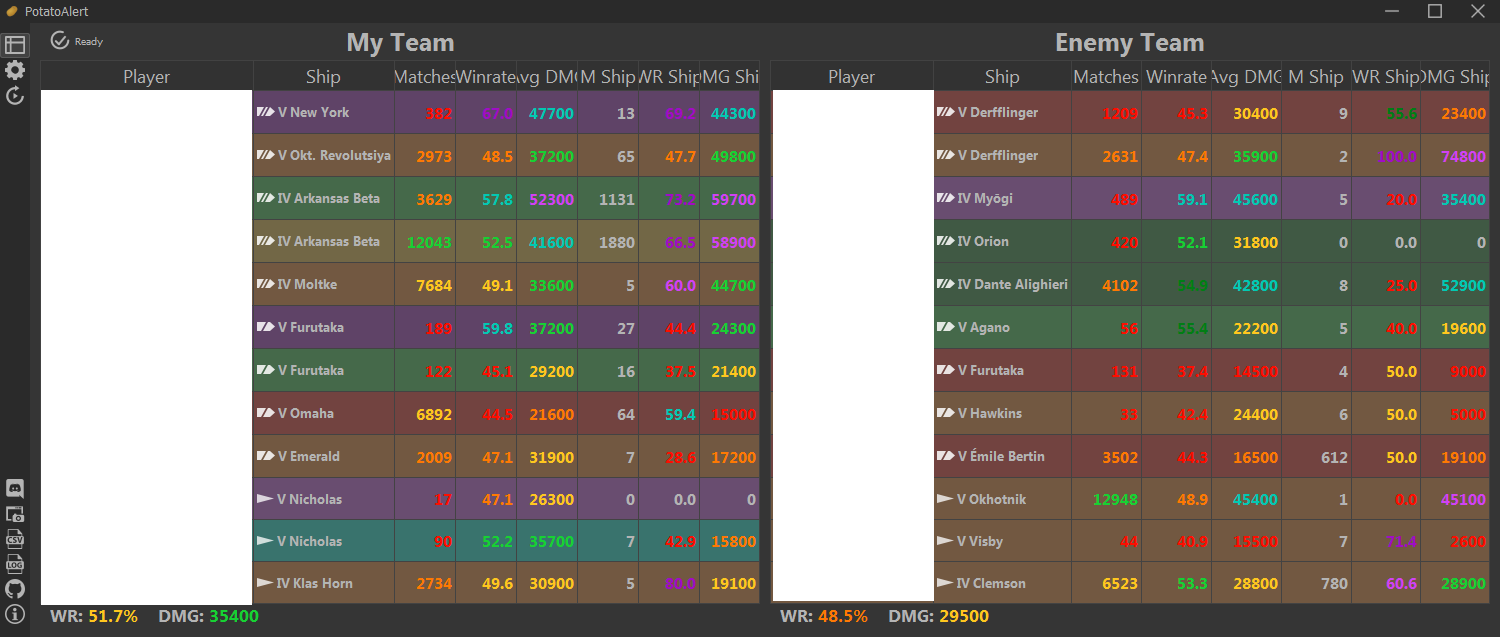Image resolution: width=1500 pixels, height=637 pixels.
Task: Click Enemy Team Player column header
Action: (851, 77)
